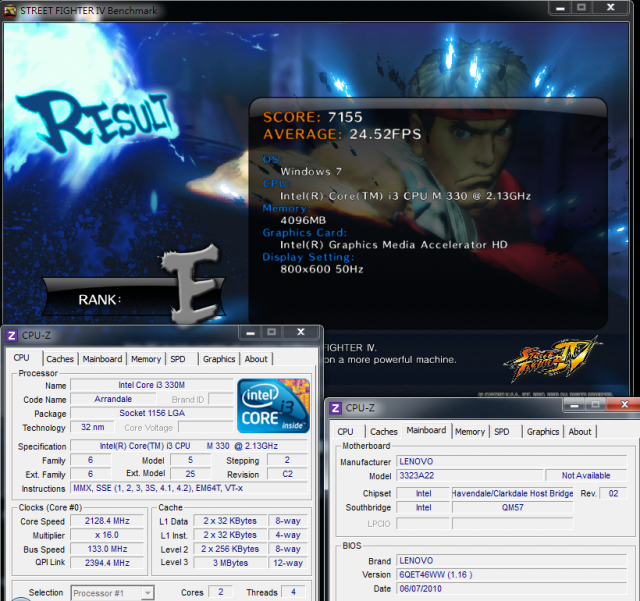
Task: Click the Southbridge QM57 value
Action: coord(513,508)
